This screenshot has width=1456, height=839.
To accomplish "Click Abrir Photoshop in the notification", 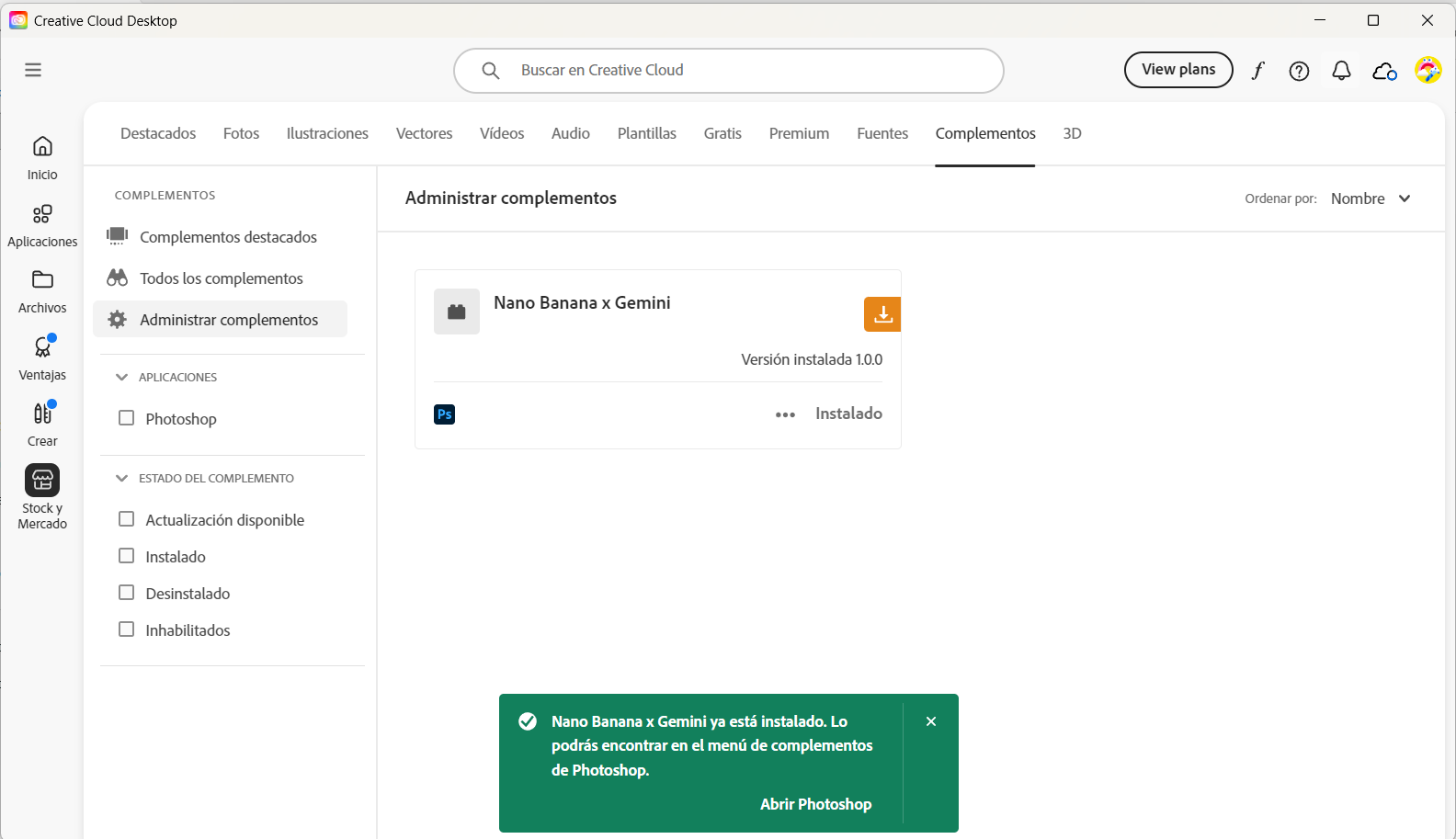I will coord(816,804).
